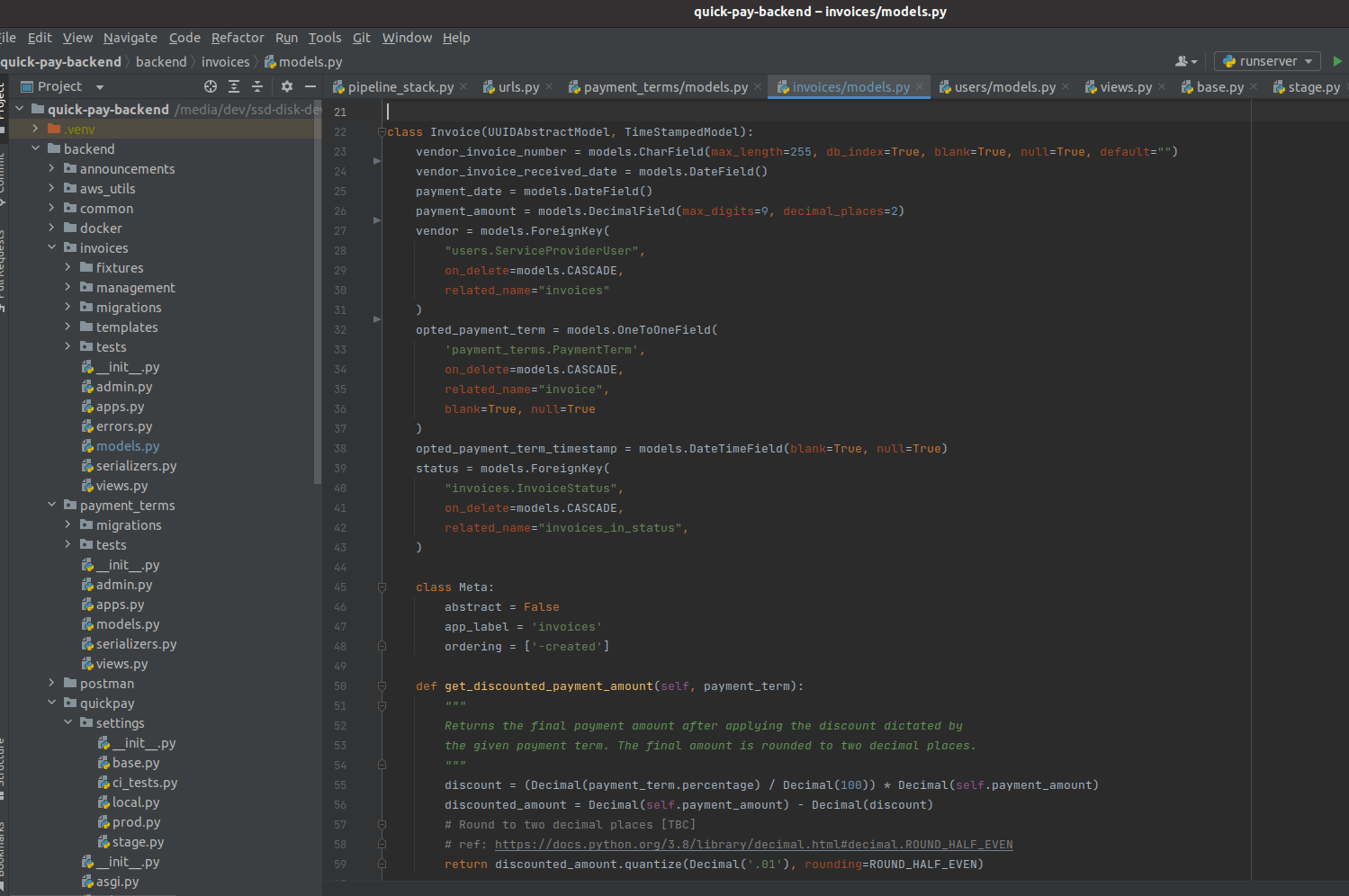Expand the announcements folder

click(x=51, y=169)
